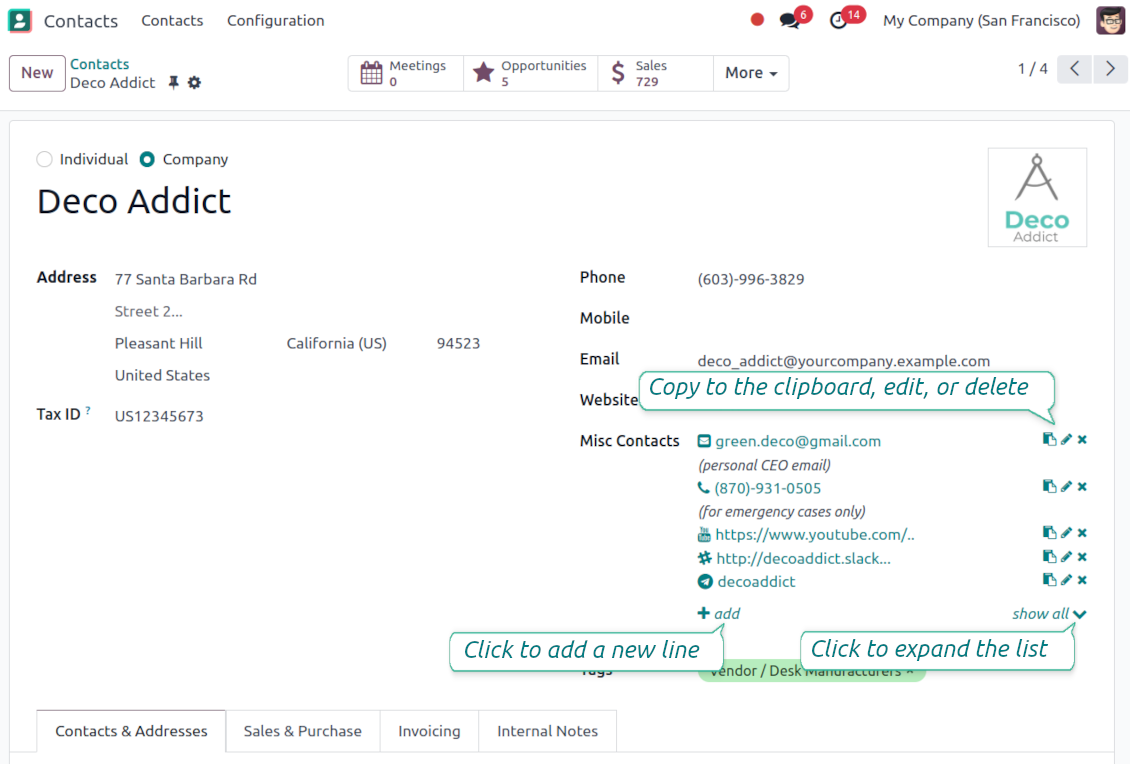
Task: Go to next record arrow
Action: point(1110,69)
